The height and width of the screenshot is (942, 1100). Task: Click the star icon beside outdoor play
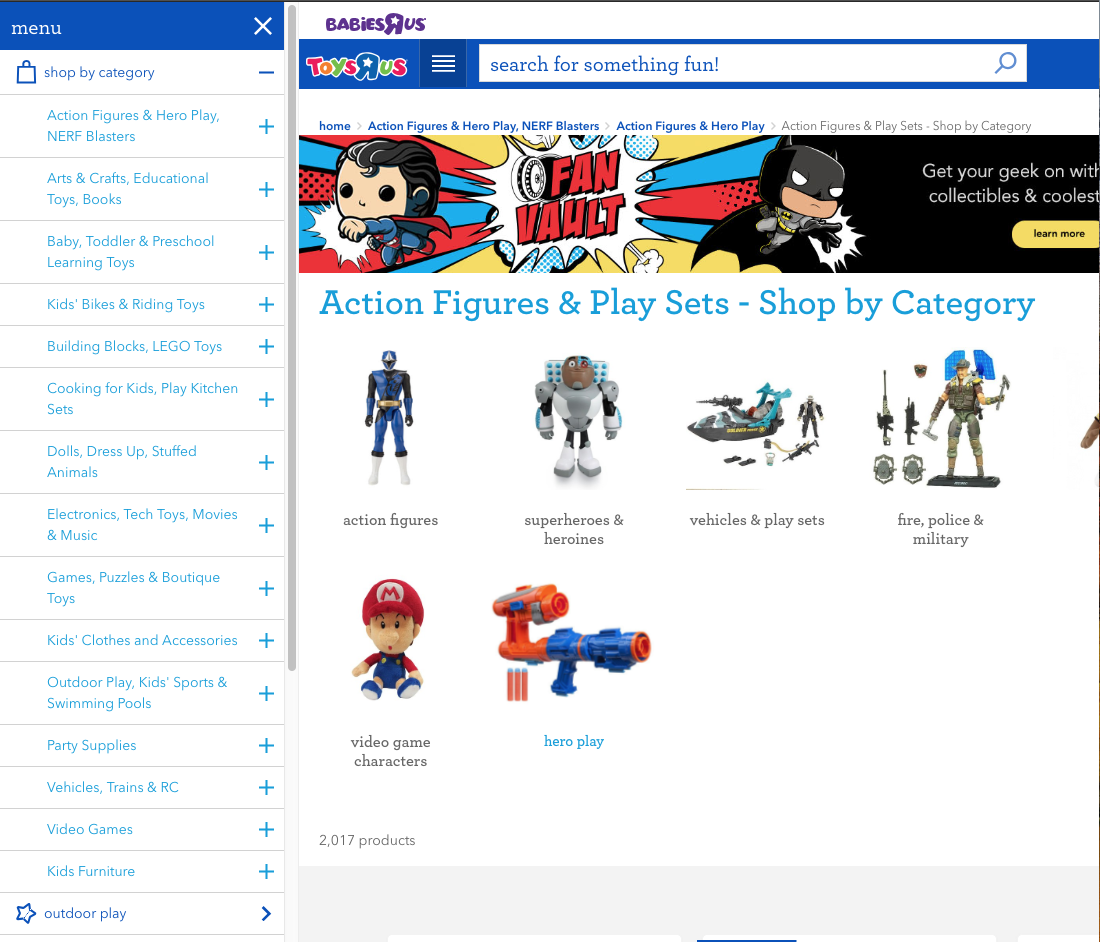(x=26, y=913)
